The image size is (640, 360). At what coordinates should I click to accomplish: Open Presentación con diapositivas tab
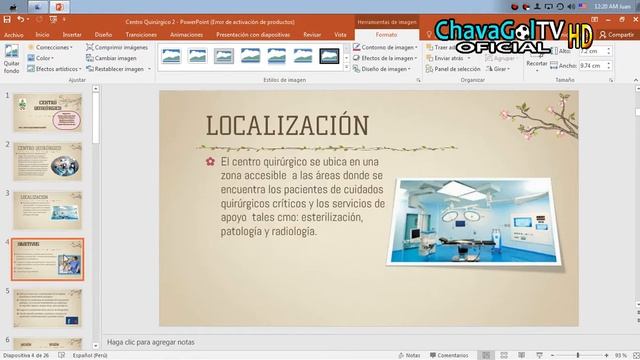click(x=253, y=35)
